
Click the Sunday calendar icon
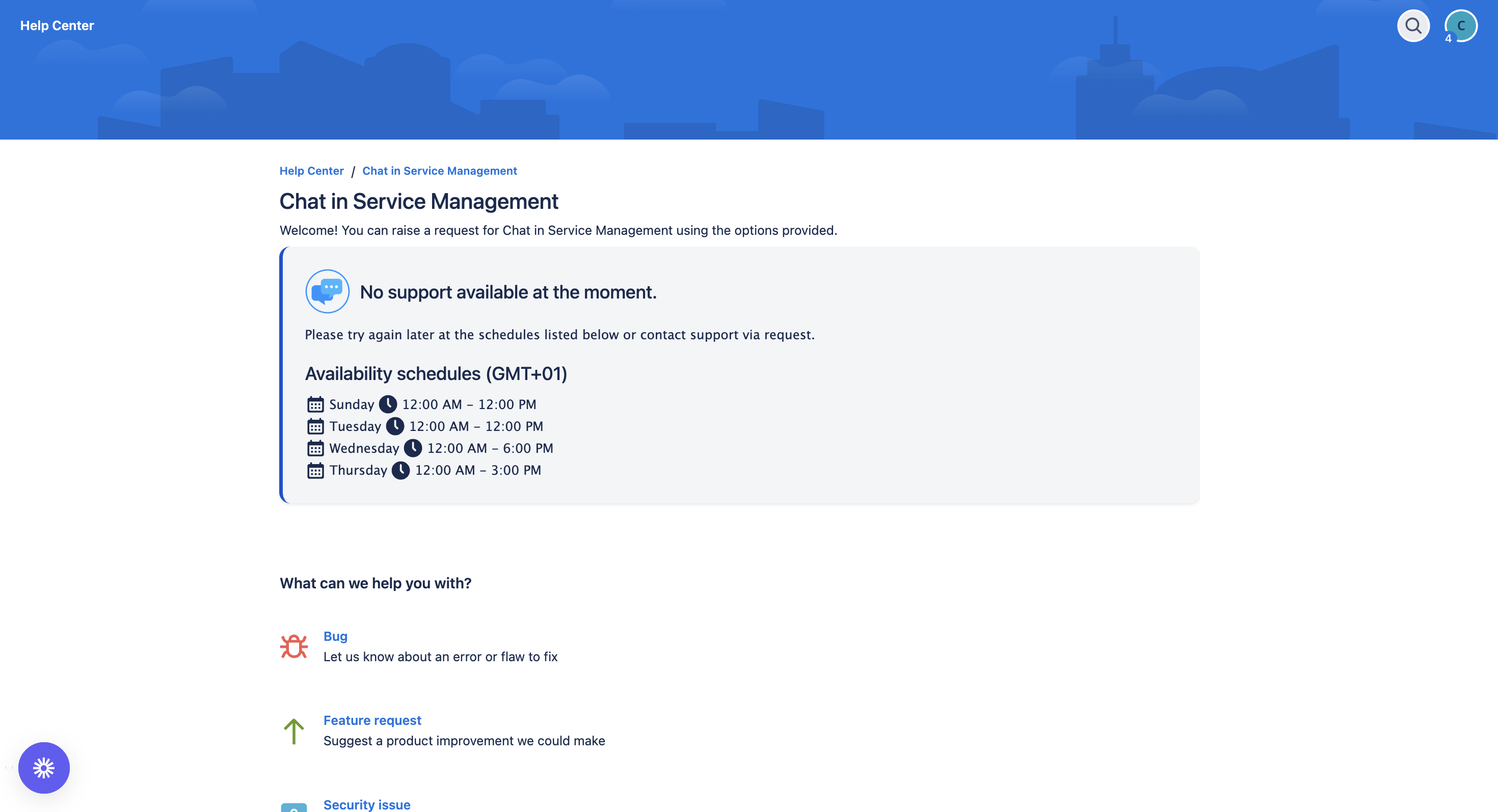point(315,404)
